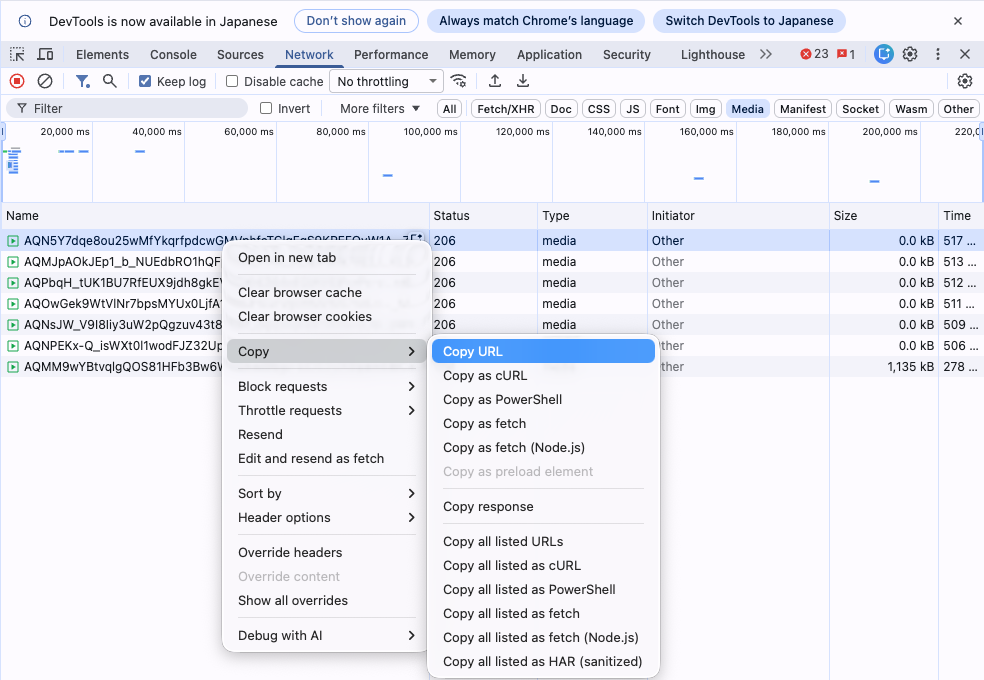Stop recording the network log

pos(17,81)
